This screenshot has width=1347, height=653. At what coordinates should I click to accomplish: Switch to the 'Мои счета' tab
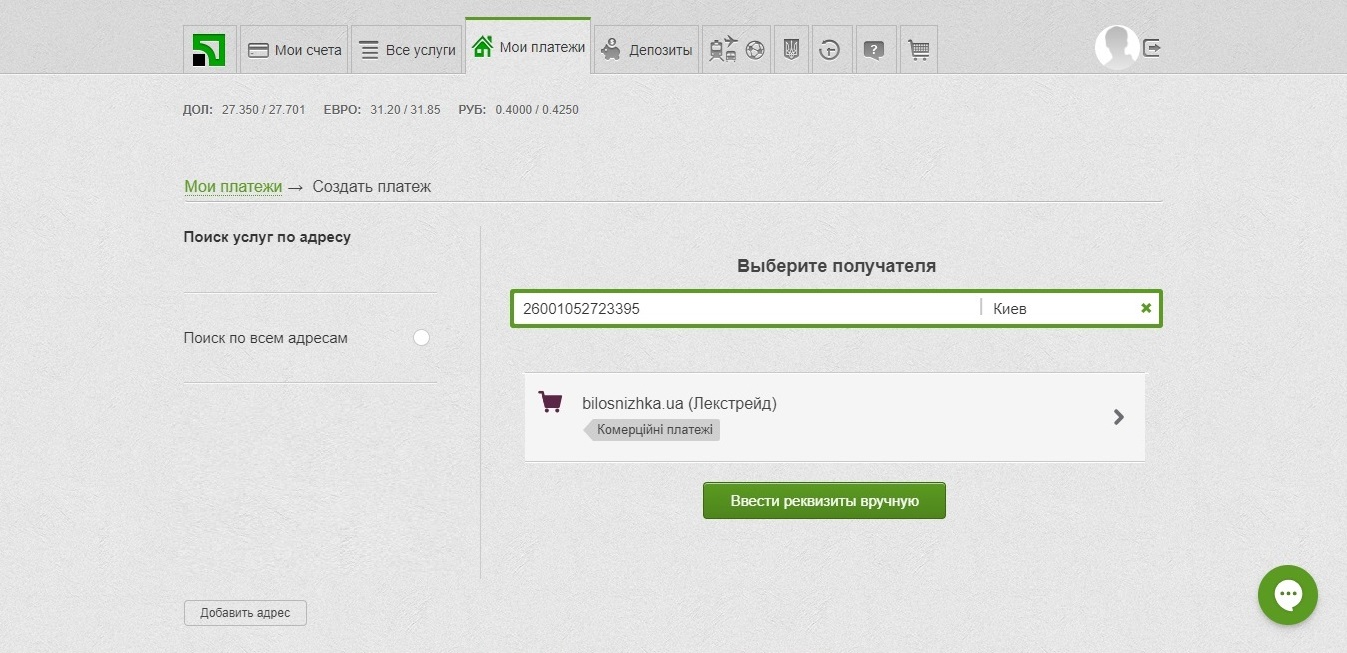294,50
